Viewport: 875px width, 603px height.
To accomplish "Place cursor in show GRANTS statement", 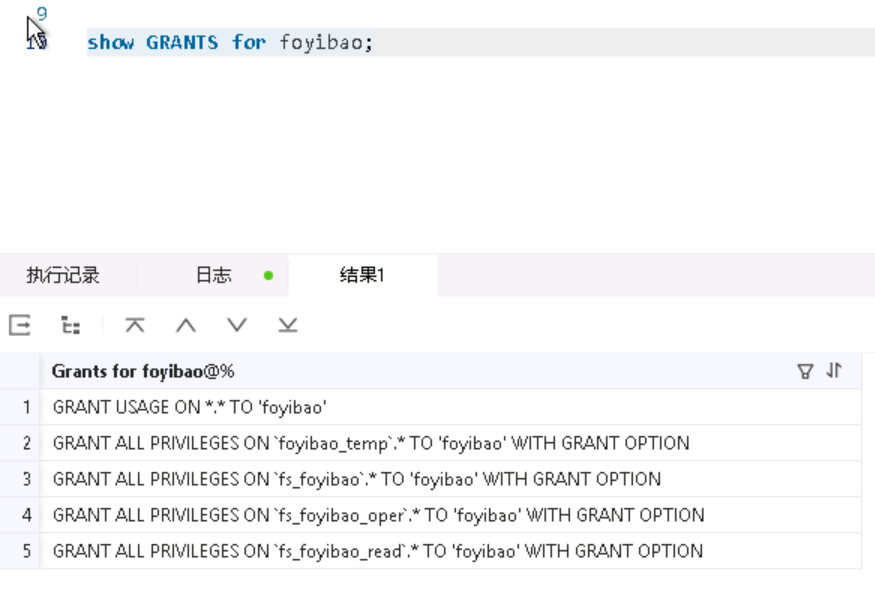I will point(230,42).
